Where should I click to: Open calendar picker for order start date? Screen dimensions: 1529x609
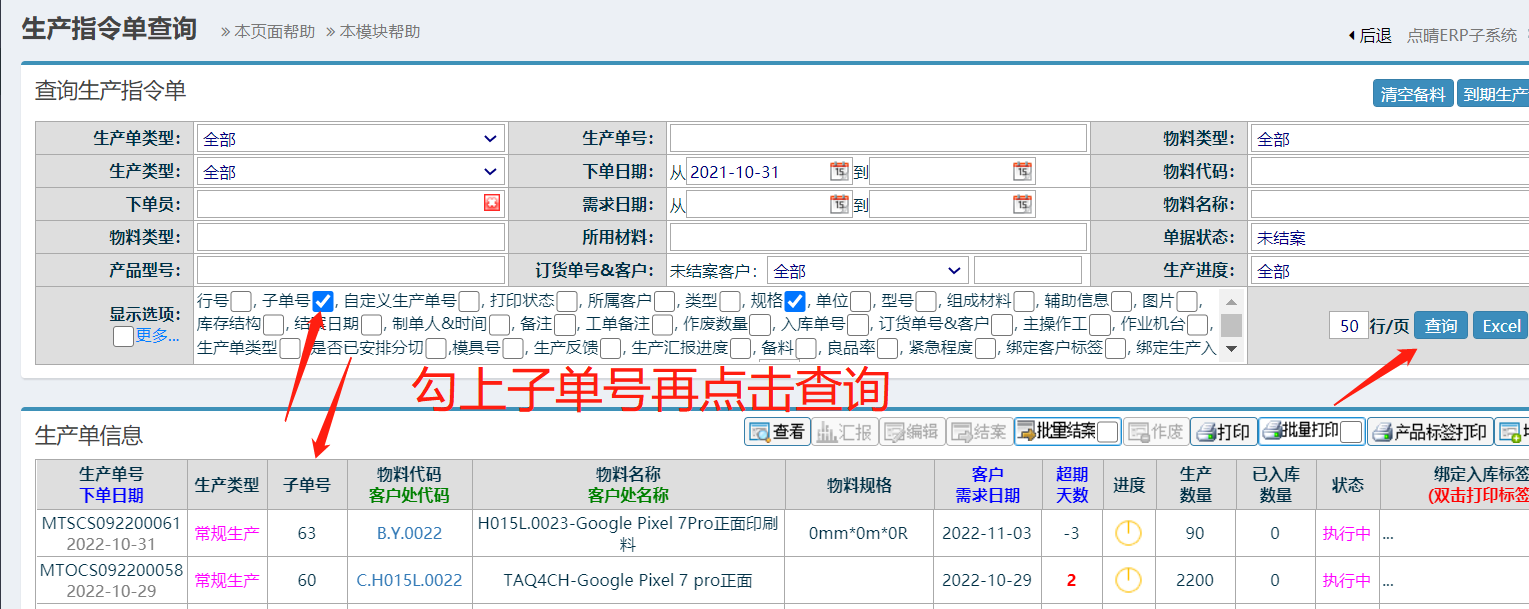(839, 171)
